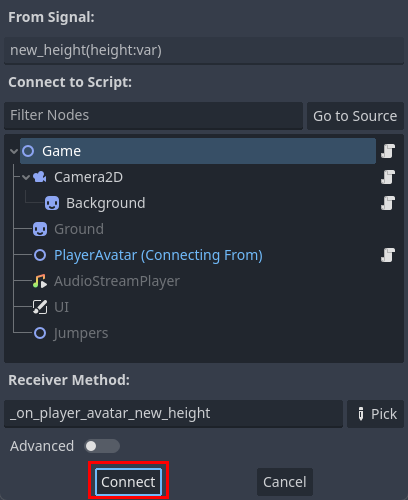Collapse the Camera2D children
Viewport: 408px width, 500px height.
click(x=26, y=177)
